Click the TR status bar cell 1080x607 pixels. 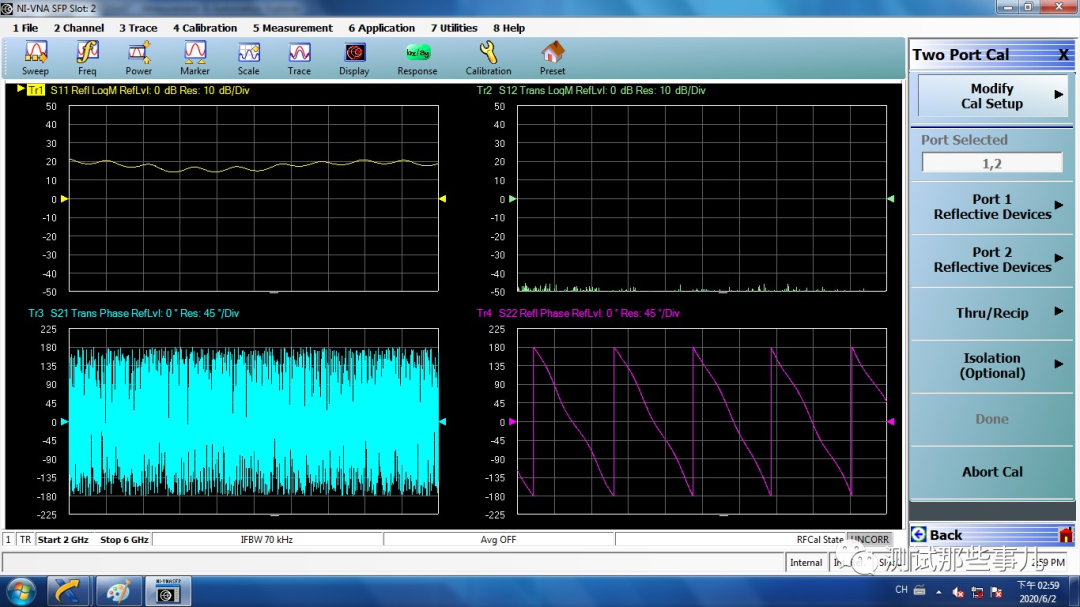25,539
